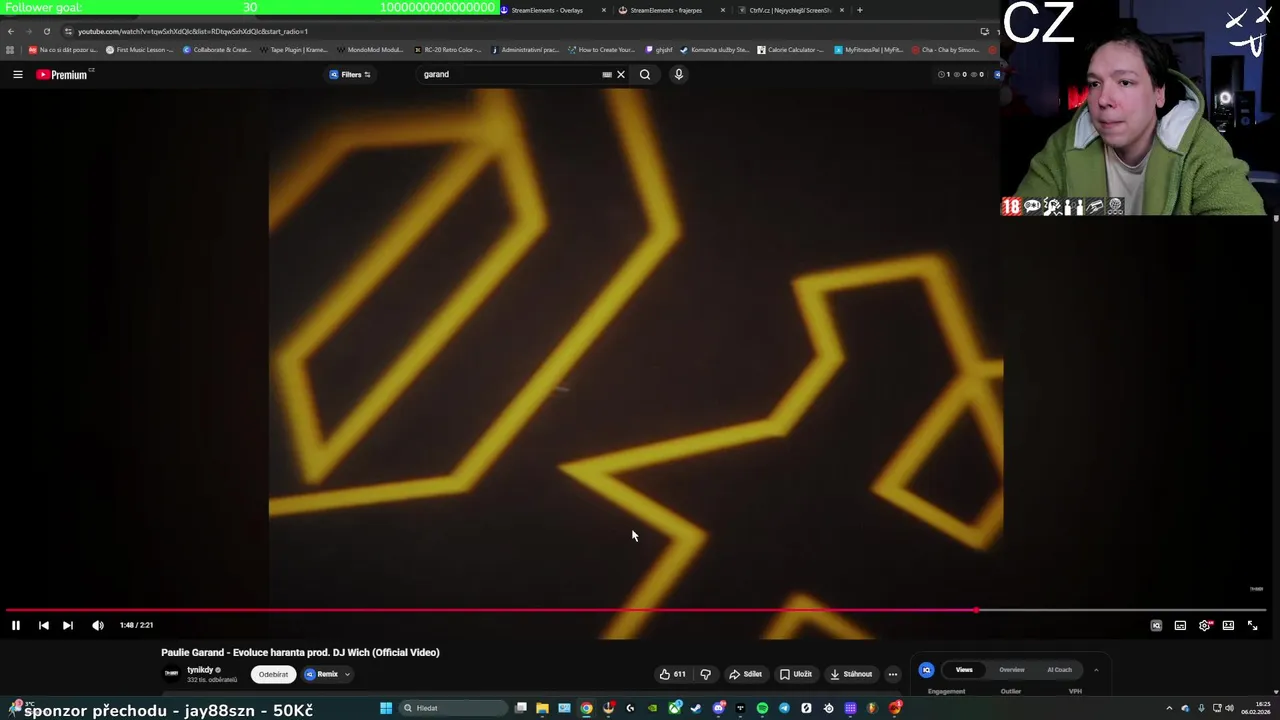The height and width of the screenshot is (720, 1280).
Task: Open 'Tape Plugin | Krame...' bookmark
Action: [x=293, y=49]
